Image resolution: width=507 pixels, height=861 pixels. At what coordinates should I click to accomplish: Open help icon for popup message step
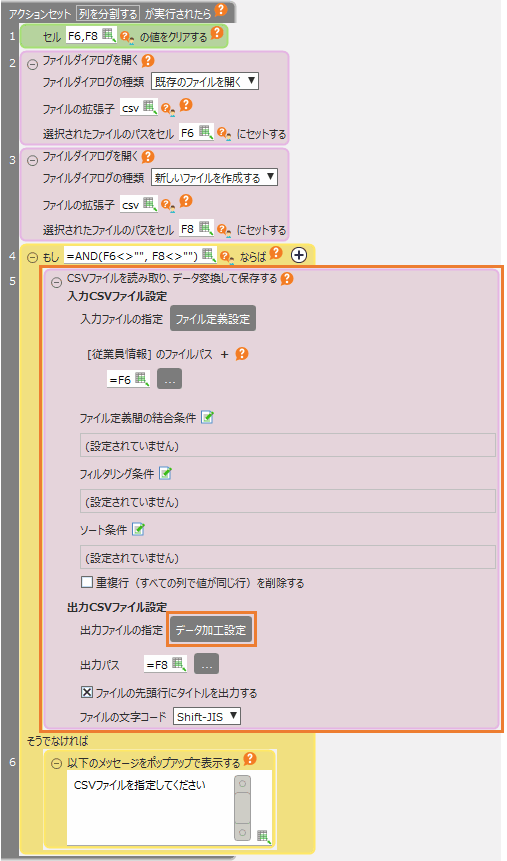click(x=250, y=759)
